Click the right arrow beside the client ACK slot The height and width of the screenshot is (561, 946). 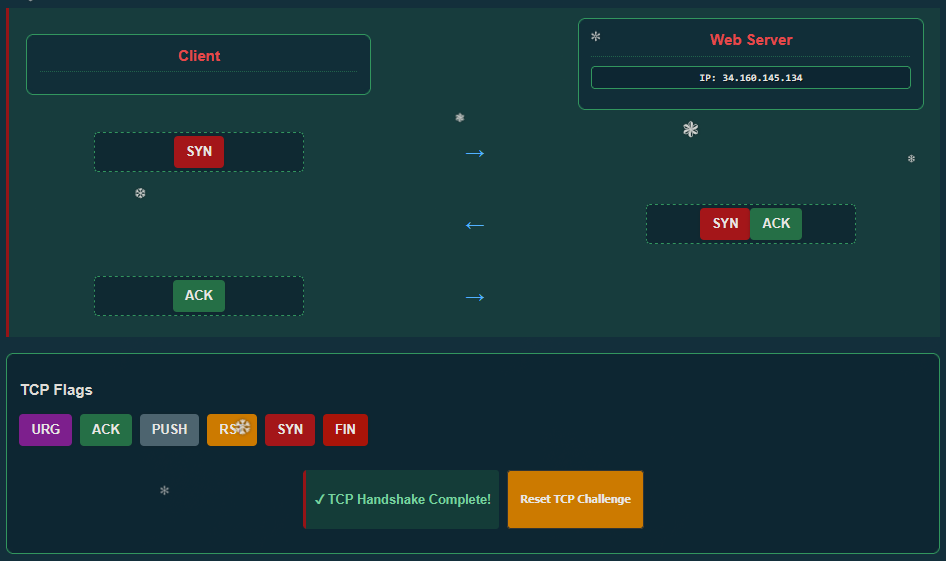coord(475,297)
